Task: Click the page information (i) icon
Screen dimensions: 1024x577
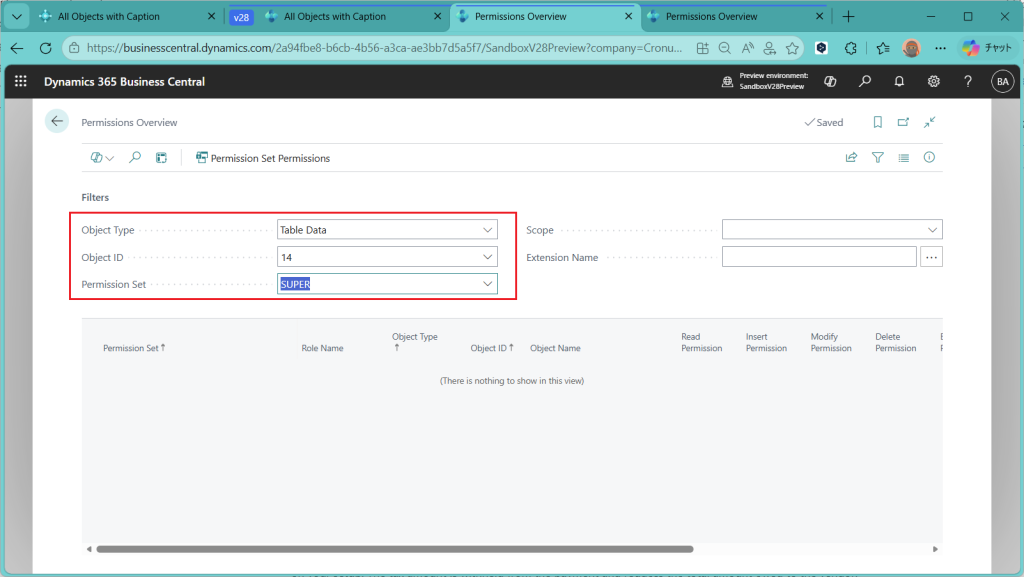Action: 929,158
